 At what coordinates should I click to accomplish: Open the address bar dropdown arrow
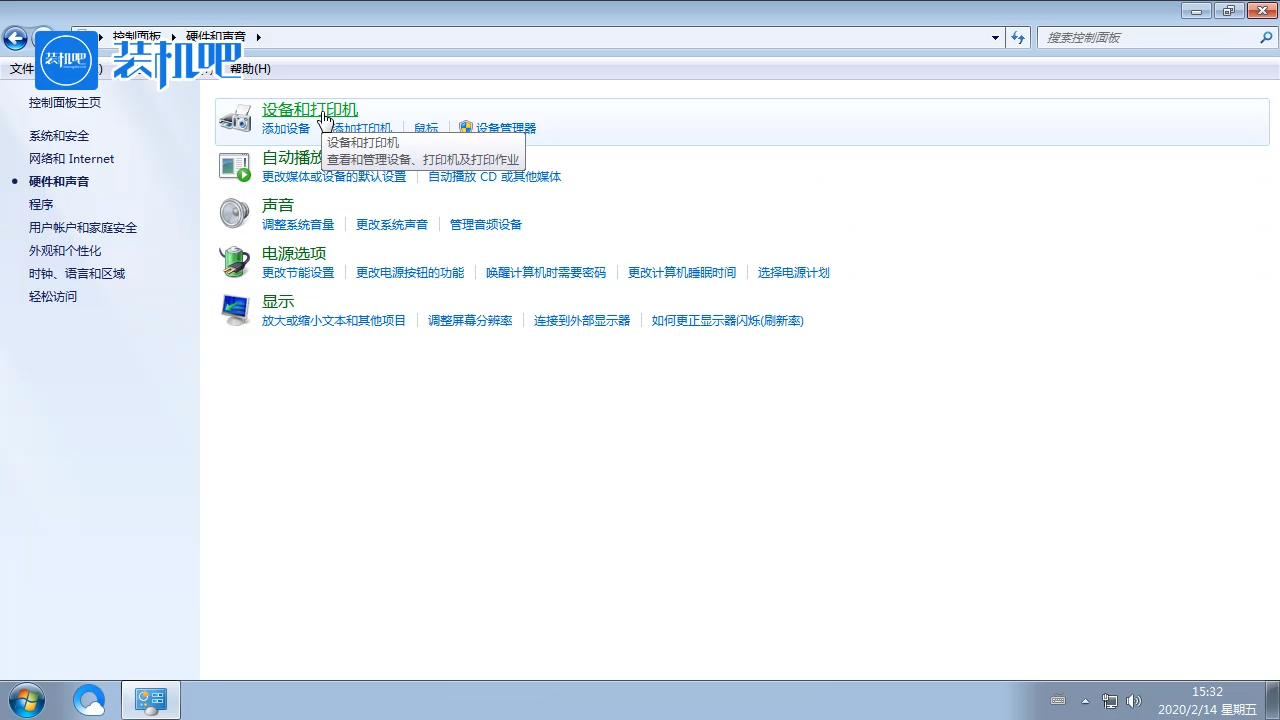coord(995,37)
